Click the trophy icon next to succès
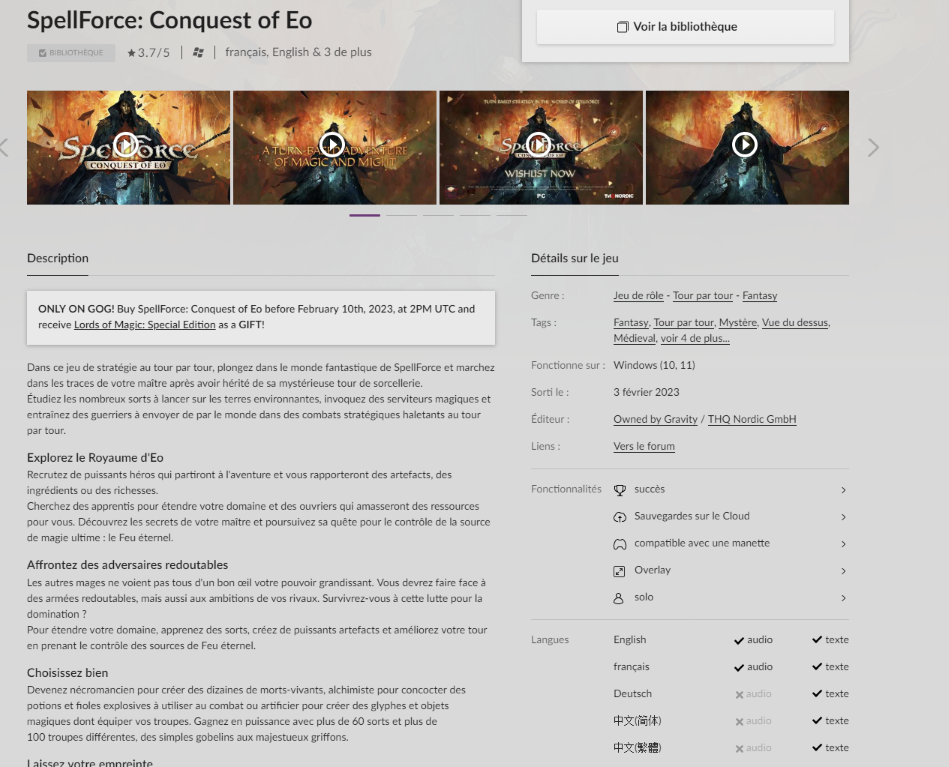Screen dimensions: 949x767 pyautogui.click(x=620, y=490)
